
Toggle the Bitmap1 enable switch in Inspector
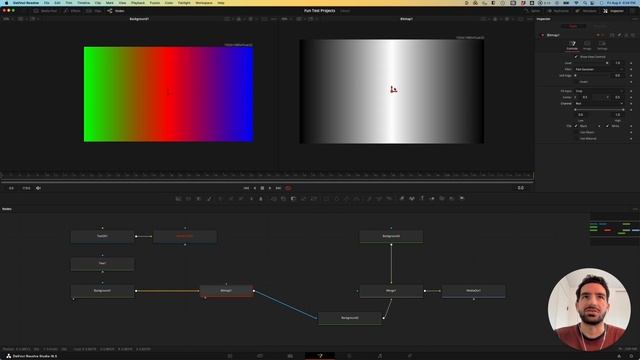click(x=542, y=35)
